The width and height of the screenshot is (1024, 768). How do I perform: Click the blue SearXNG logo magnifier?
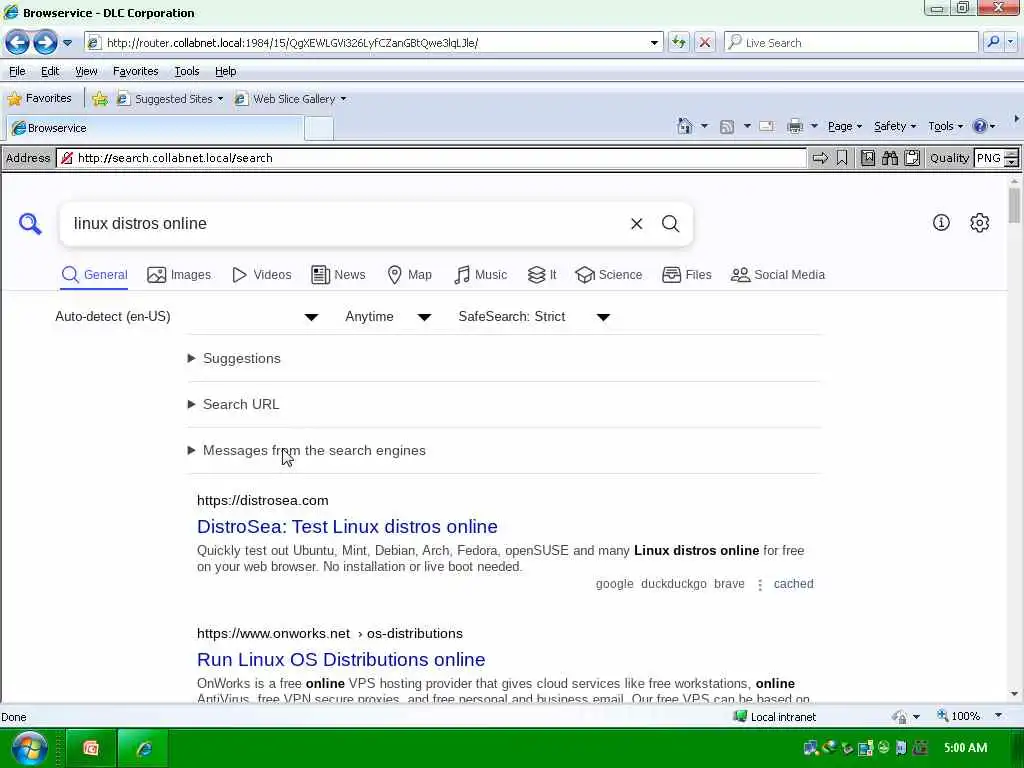[30, 224]
